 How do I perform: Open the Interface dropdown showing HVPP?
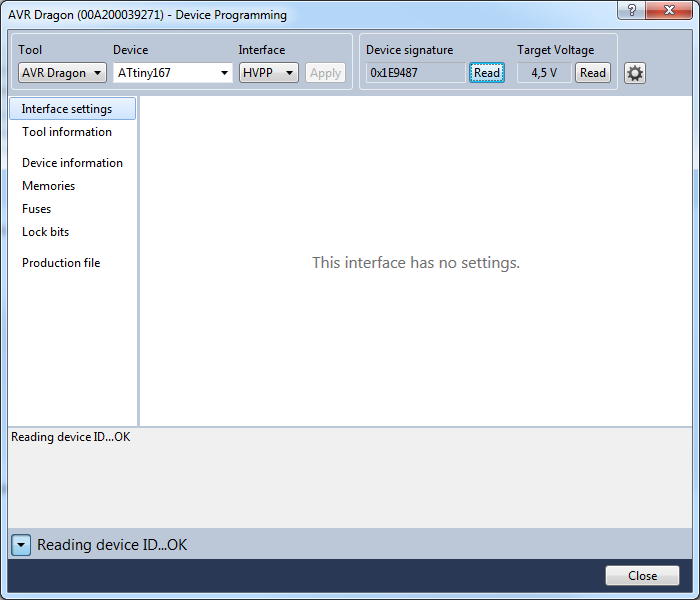pos(269,72)
